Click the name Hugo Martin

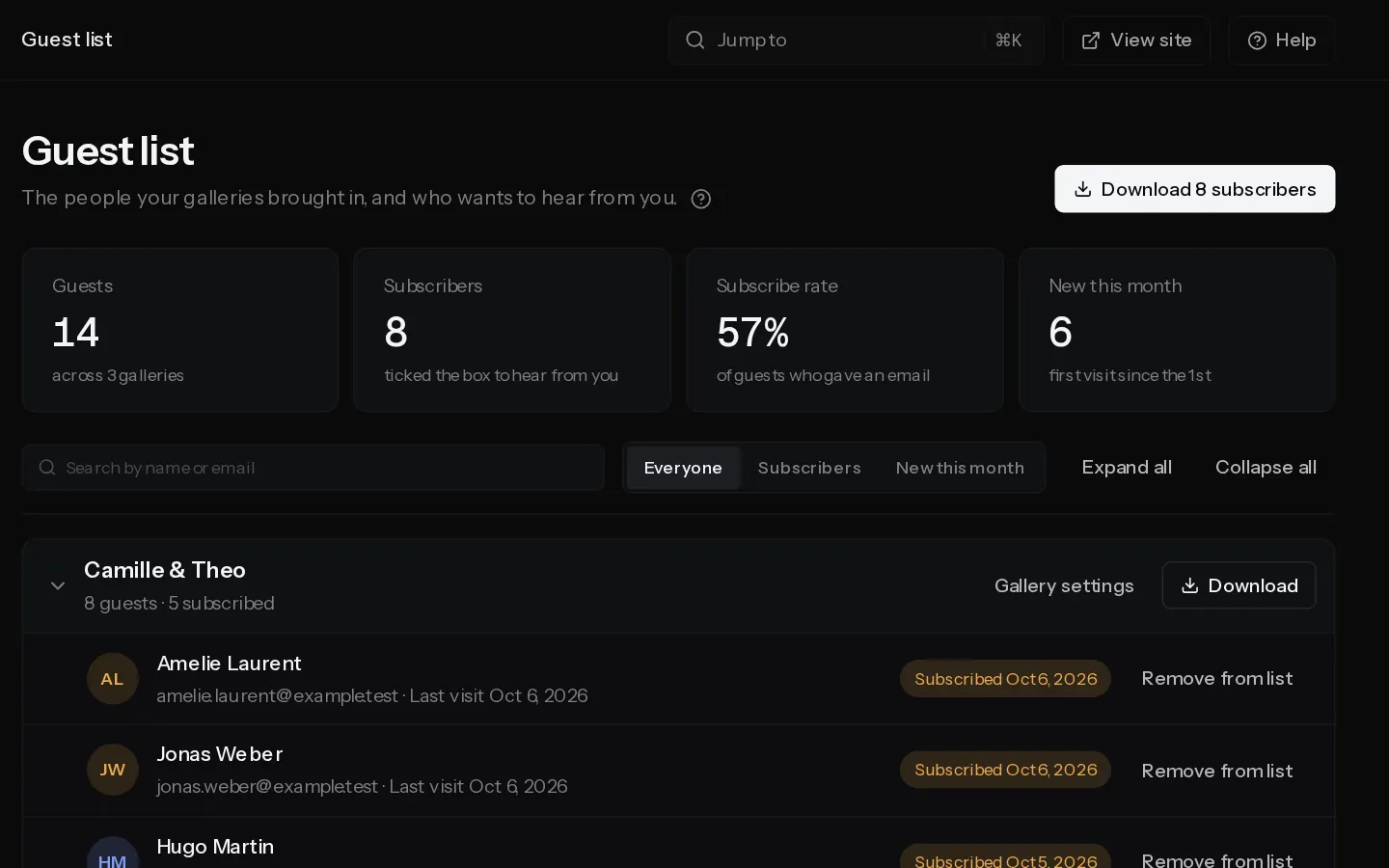[215, 847]
